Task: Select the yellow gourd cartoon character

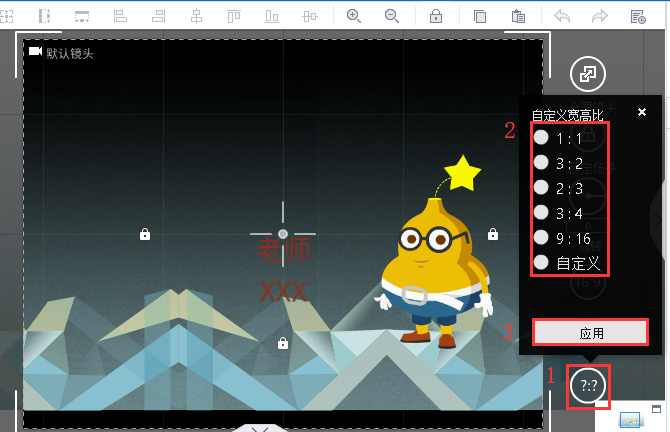Action: tap(434, 273)
